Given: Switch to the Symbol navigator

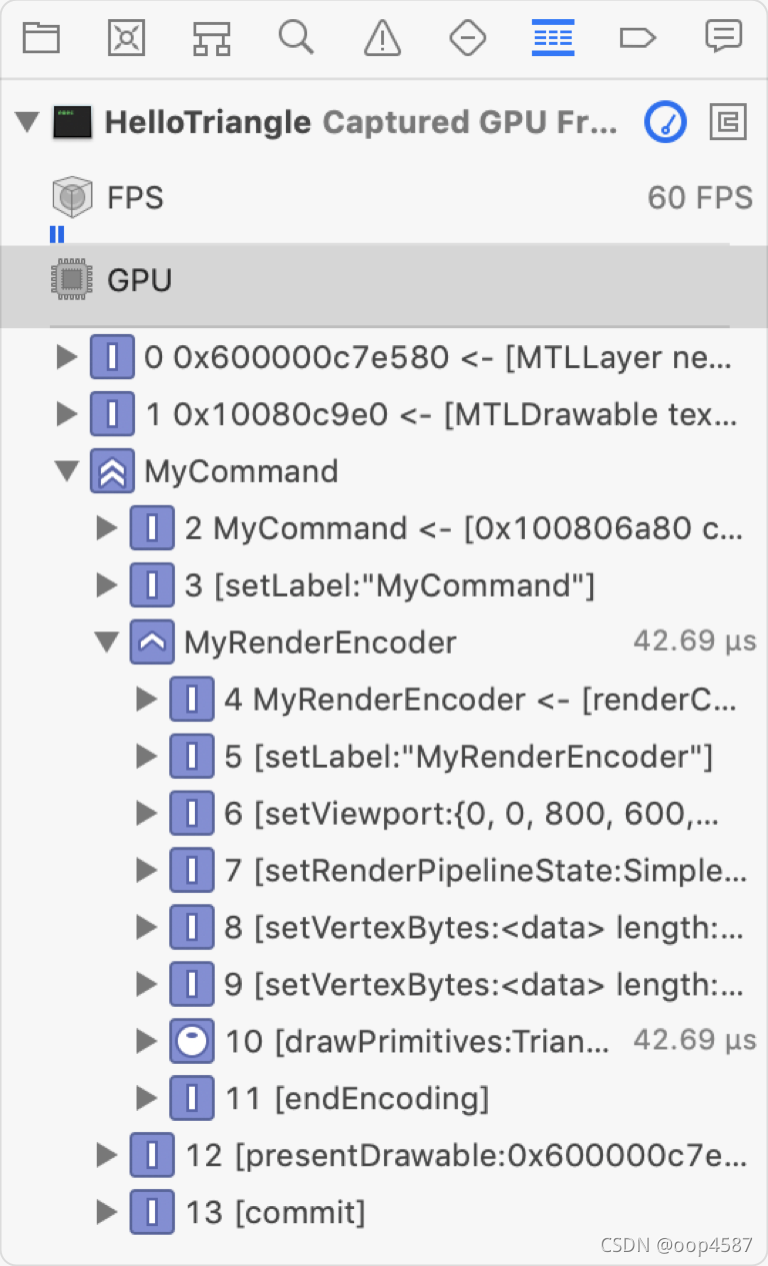Looking at the screenshot, I should coord(211,38).
